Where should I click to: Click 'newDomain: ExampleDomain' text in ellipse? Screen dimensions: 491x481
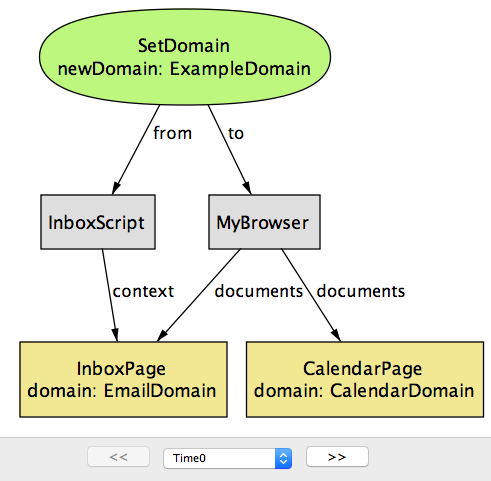(184, 69)
